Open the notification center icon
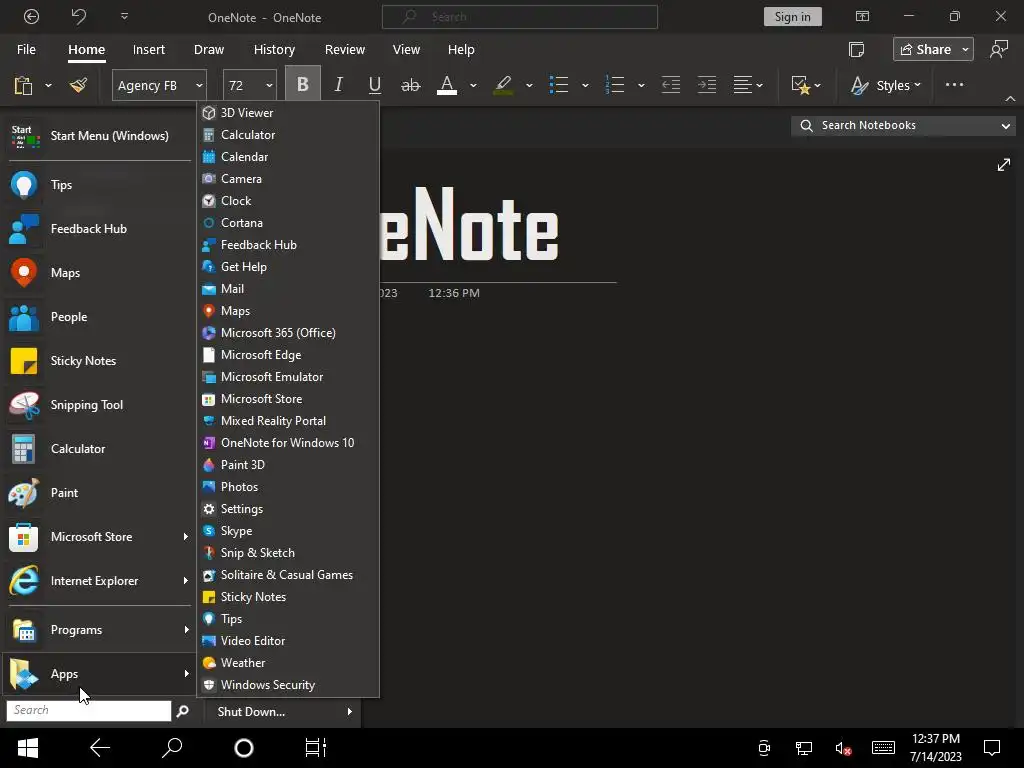Image resolution: width=1024 pixels, height=768 pixels. coord(992,748)
